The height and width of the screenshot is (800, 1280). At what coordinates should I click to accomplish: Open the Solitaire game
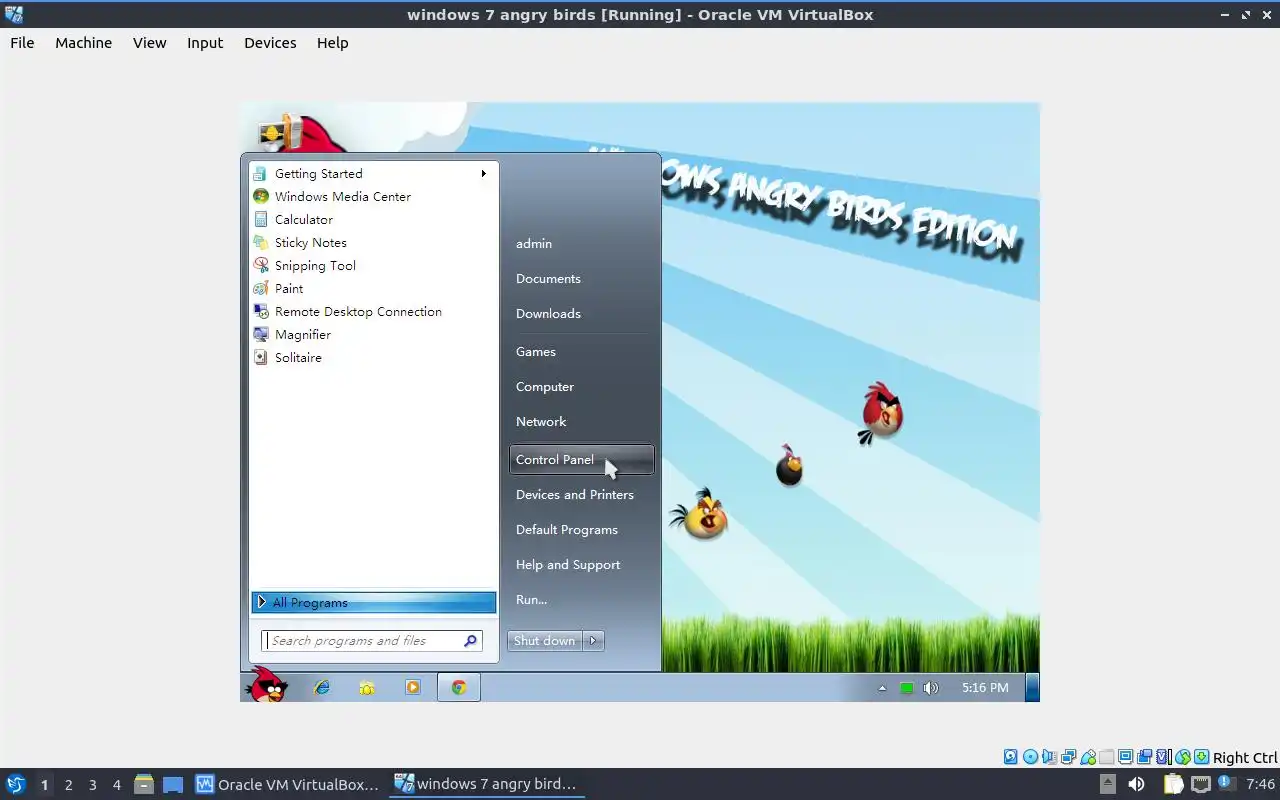(x=373, y=357)
